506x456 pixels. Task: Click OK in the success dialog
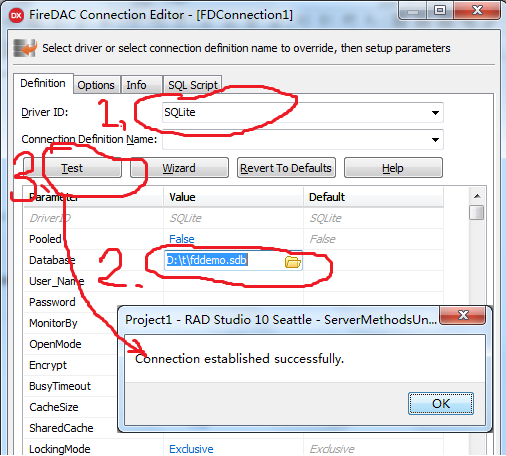click(x=441, y=404)
